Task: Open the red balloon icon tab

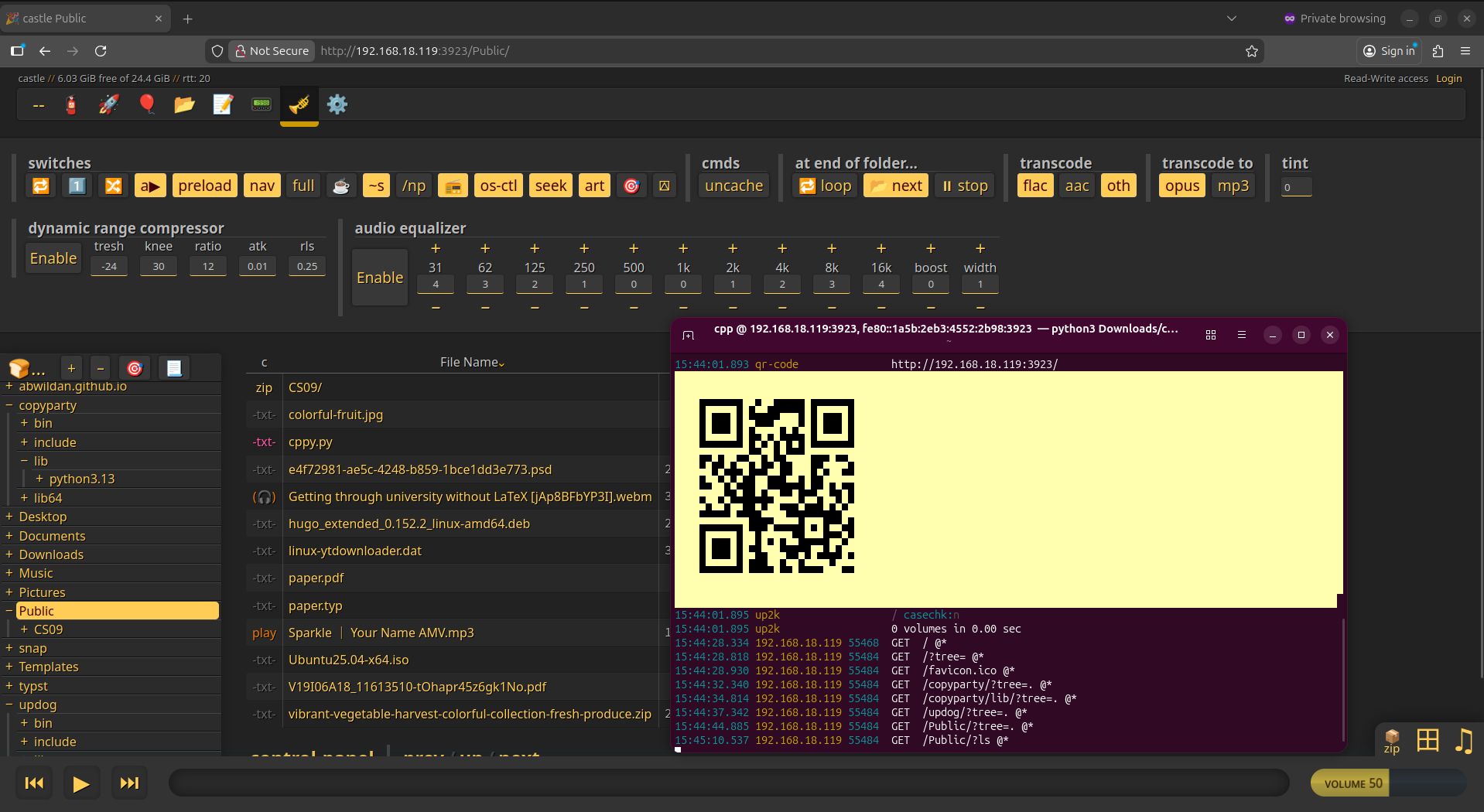Action: tap(146, 104)
